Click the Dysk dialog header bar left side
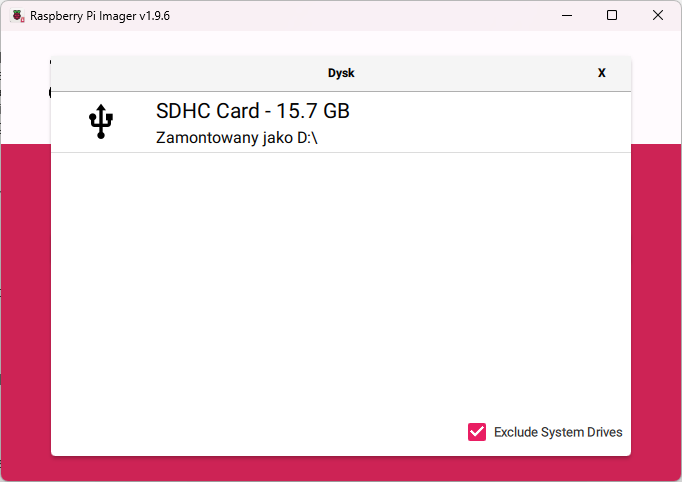This screenshot has height=482, width=682. pyautogui.click(x=150, y=73)
